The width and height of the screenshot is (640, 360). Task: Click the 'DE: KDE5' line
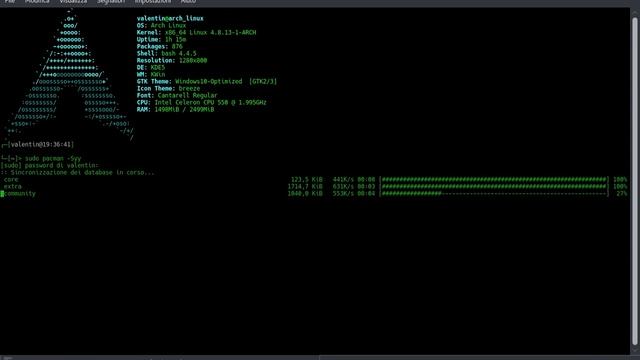point(151,67)
